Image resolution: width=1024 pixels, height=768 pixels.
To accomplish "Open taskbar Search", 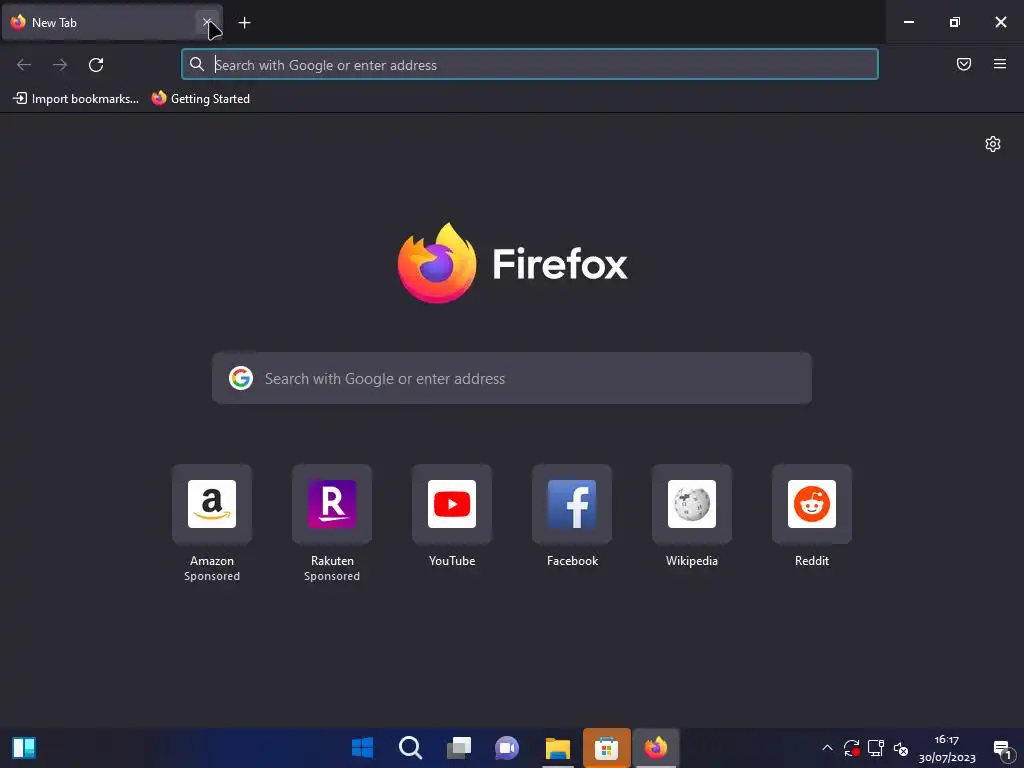I will pyautogui.click(x=411, y=748).
